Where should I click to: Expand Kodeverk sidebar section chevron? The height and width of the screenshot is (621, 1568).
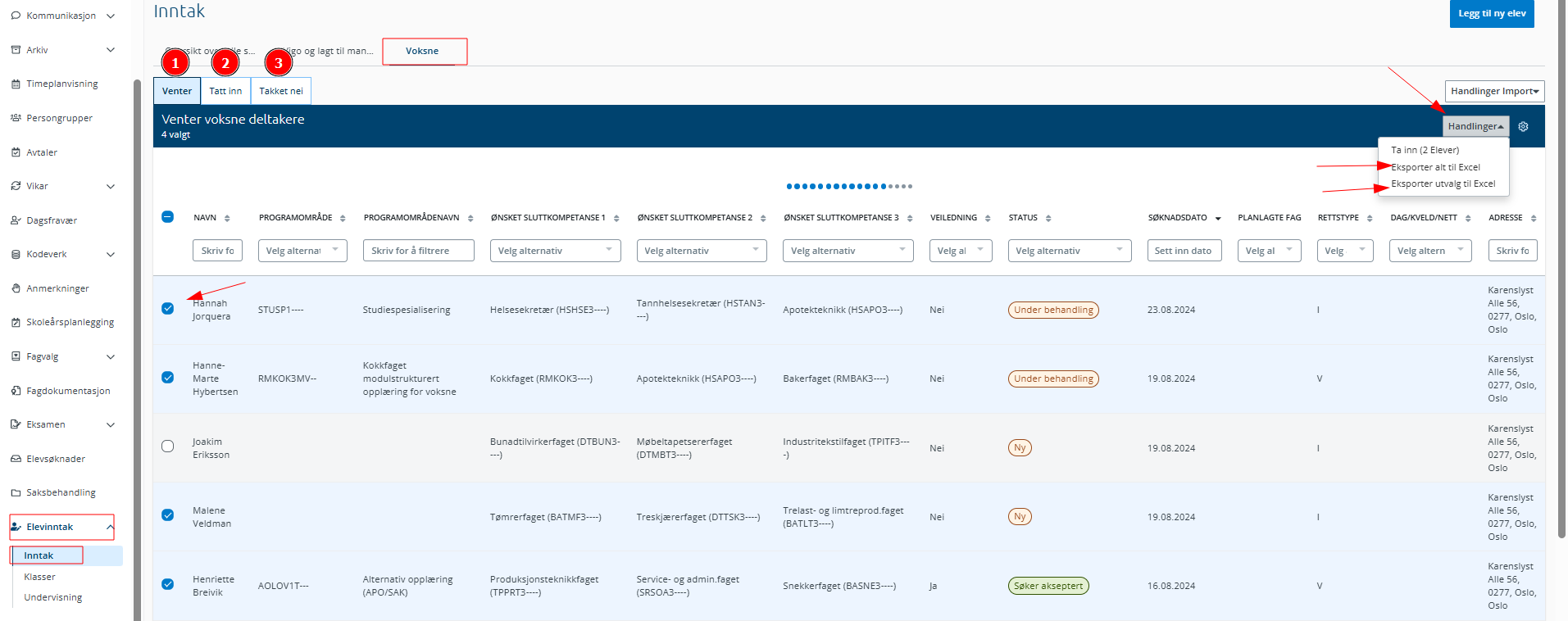(111, 254)
